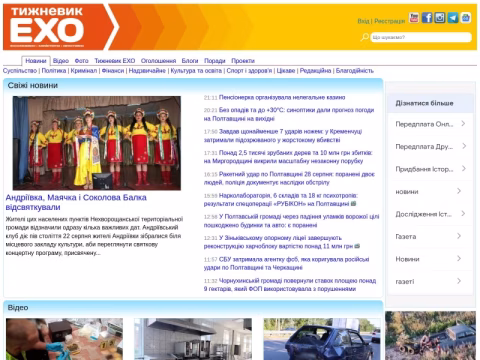Open the Telegram channel icon
Image resolution: width=480 pixels, height=360 pixels.
453,18
